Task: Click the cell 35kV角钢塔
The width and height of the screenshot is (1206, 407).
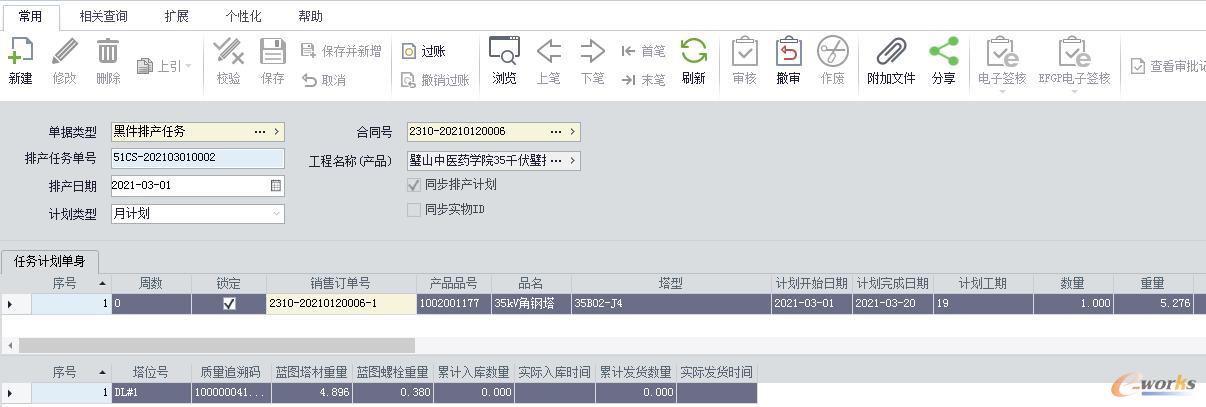Action: (530, 304)
